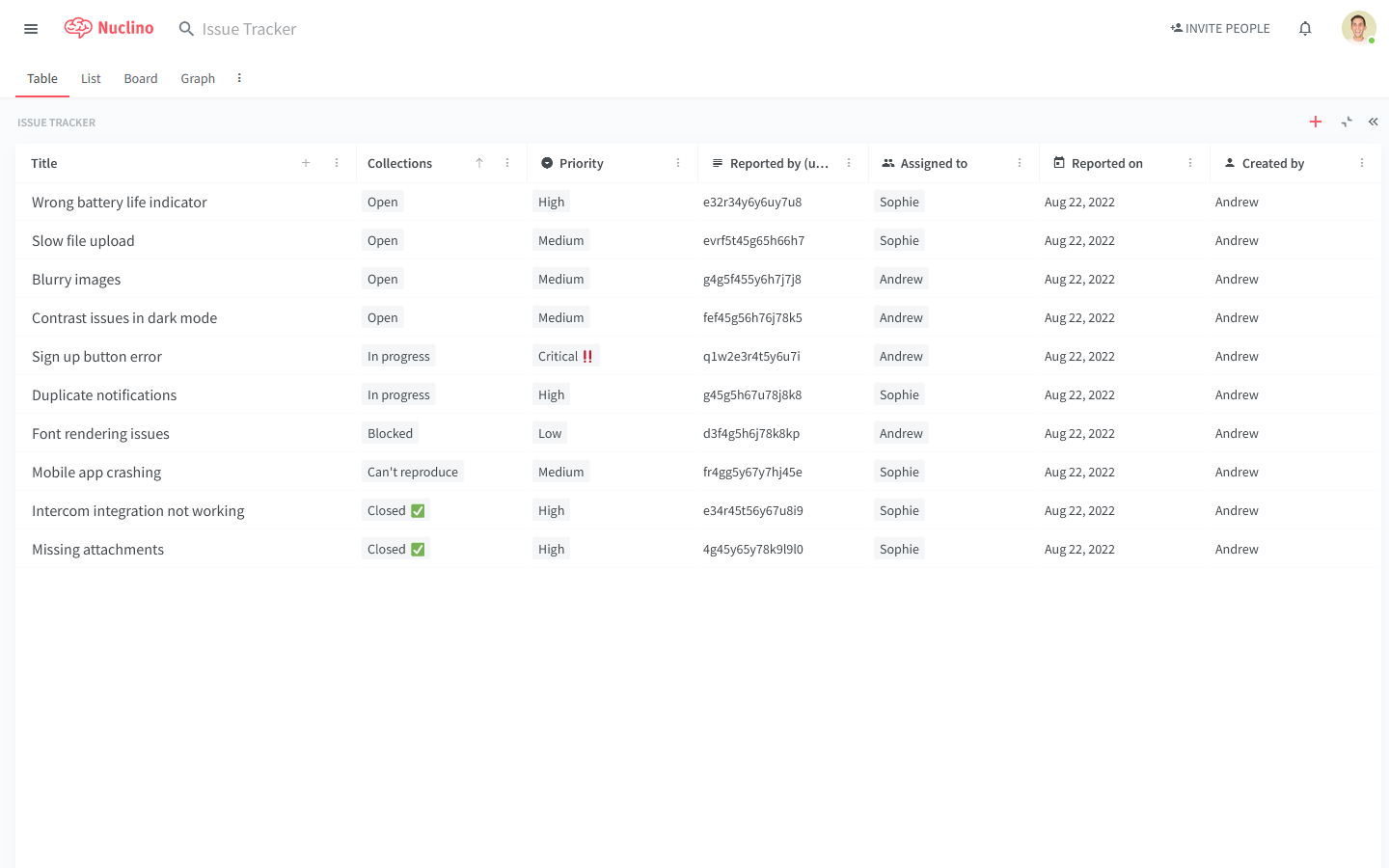The height and width of the screenshot is (868, 1389).
Task: Open Created by column options menu
Action: [1362, 163]
